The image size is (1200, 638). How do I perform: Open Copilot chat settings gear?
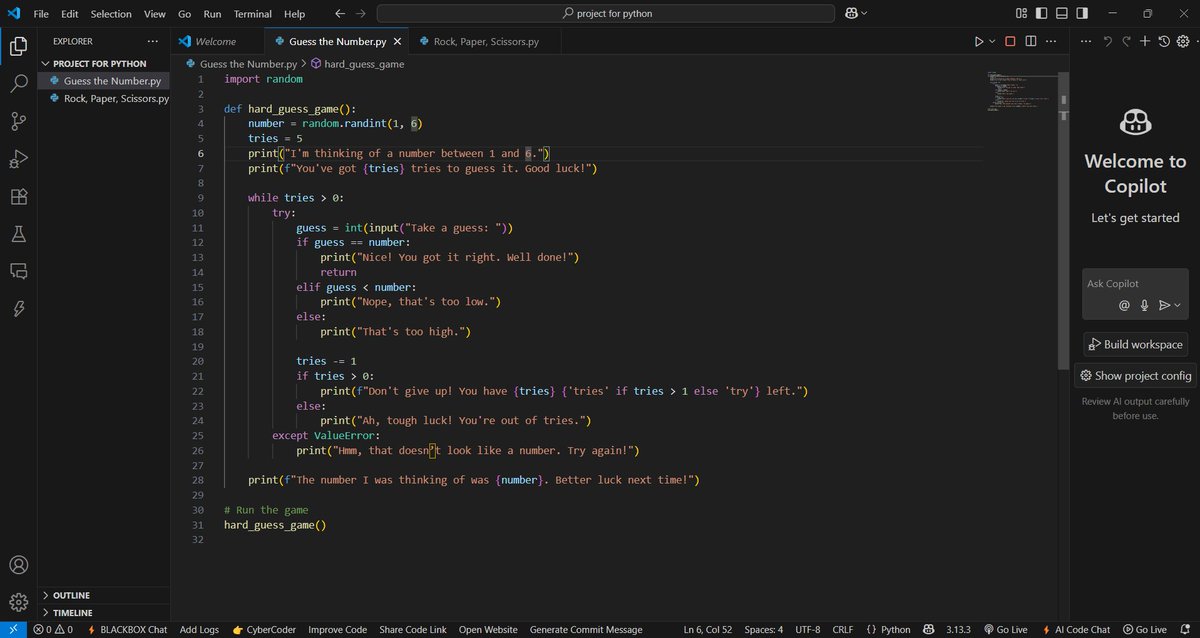click(1183, 41)
